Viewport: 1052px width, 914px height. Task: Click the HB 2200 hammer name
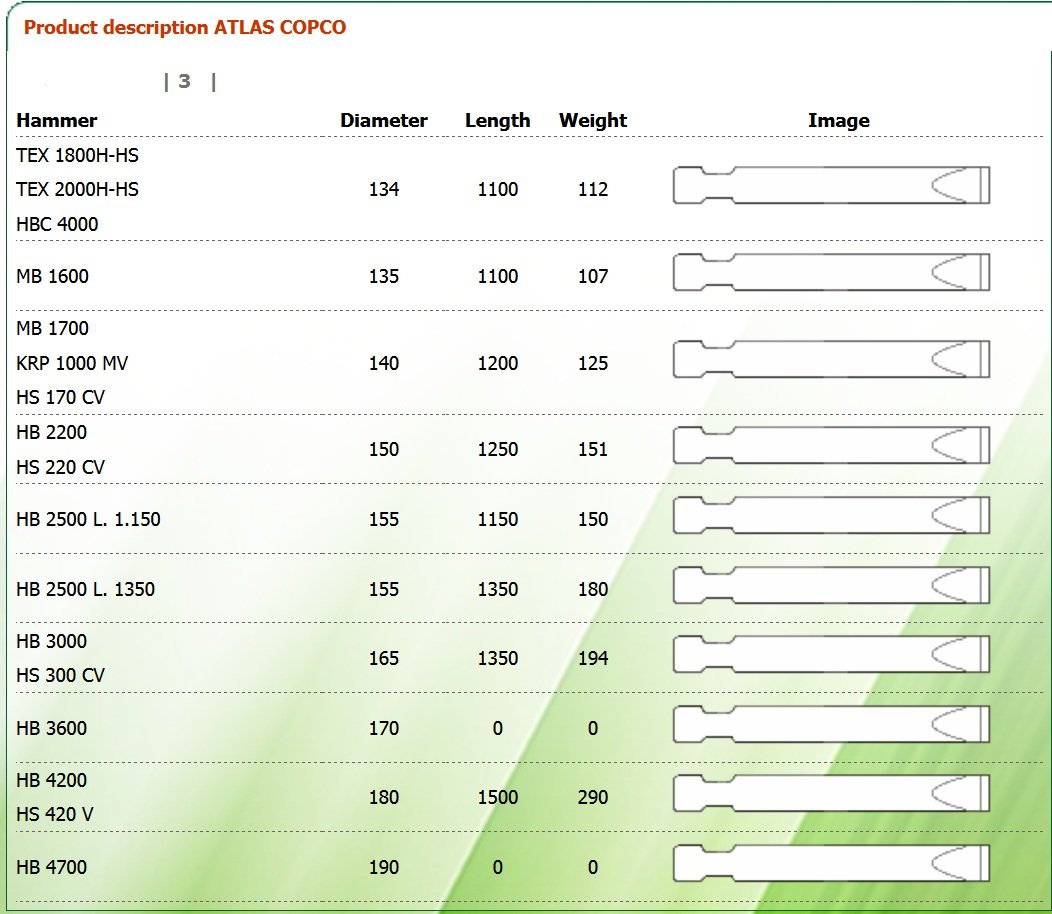(x=52, y=432)
